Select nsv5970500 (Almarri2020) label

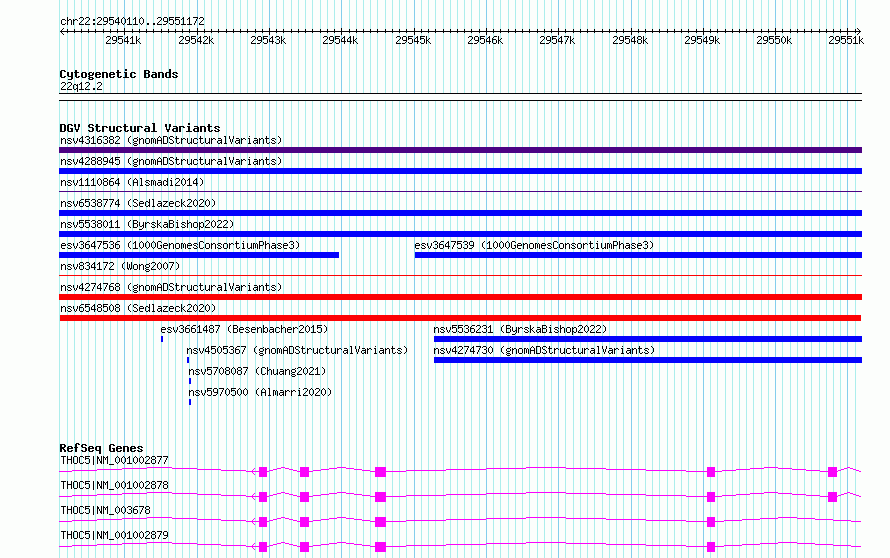260,392
